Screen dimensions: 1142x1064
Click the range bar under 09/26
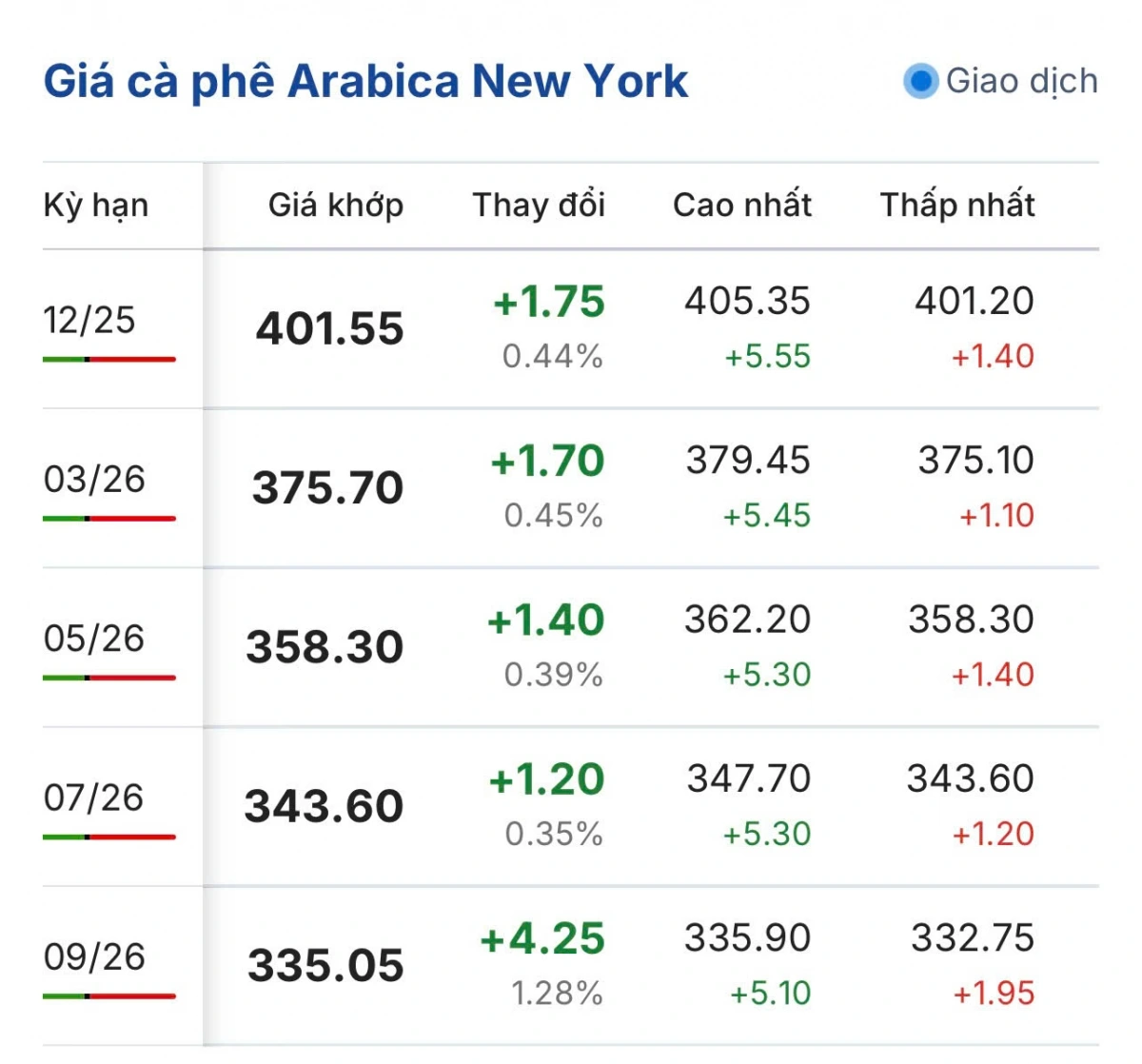(x=109, y=996)
